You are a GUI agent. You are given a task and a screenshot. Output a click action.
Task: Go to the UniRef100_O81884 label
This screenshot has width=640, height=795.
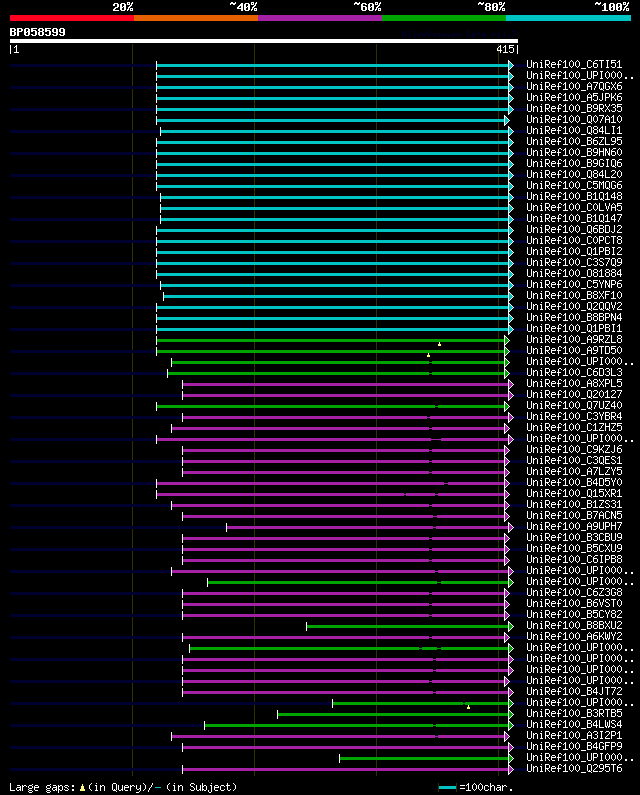pyautogui.click(x=574, y=273)
